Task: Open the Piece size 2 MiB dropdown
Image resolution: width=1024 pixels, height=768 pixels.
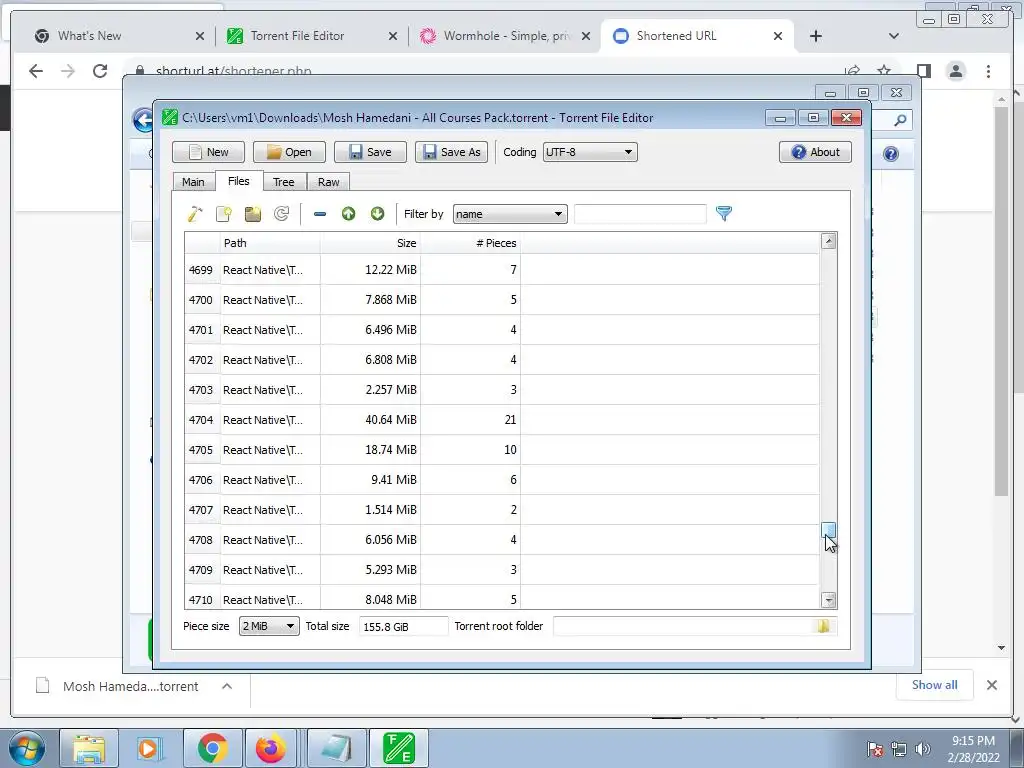Action: [269, 626]
